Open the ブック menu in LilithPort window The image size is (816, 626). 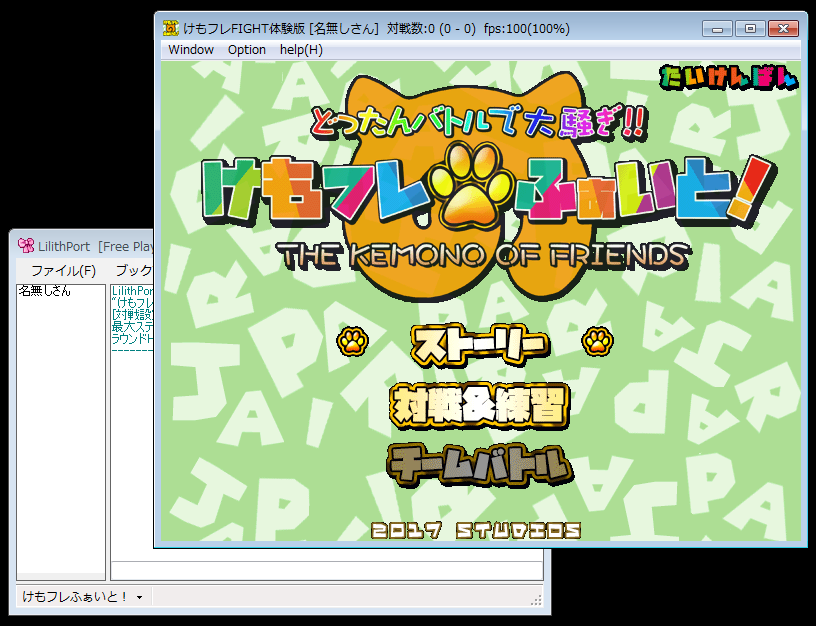point(133,271)
